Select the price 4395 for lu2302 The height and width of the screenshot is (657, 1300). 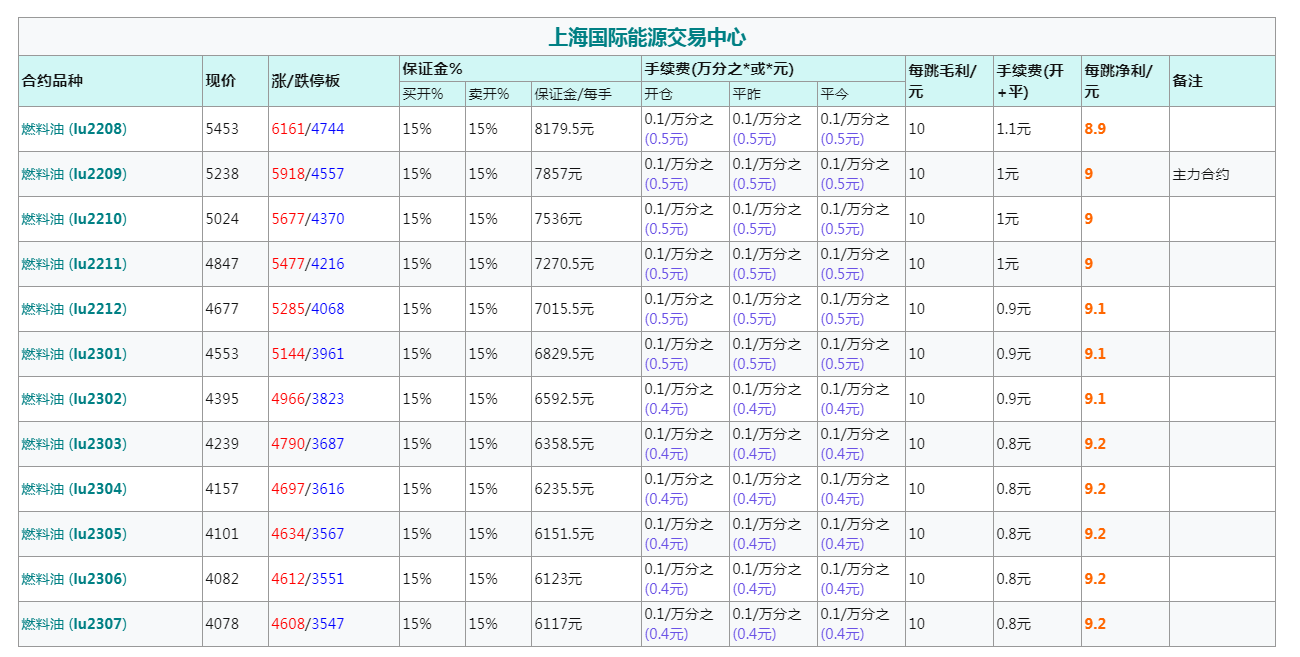[x=223, y=399]
